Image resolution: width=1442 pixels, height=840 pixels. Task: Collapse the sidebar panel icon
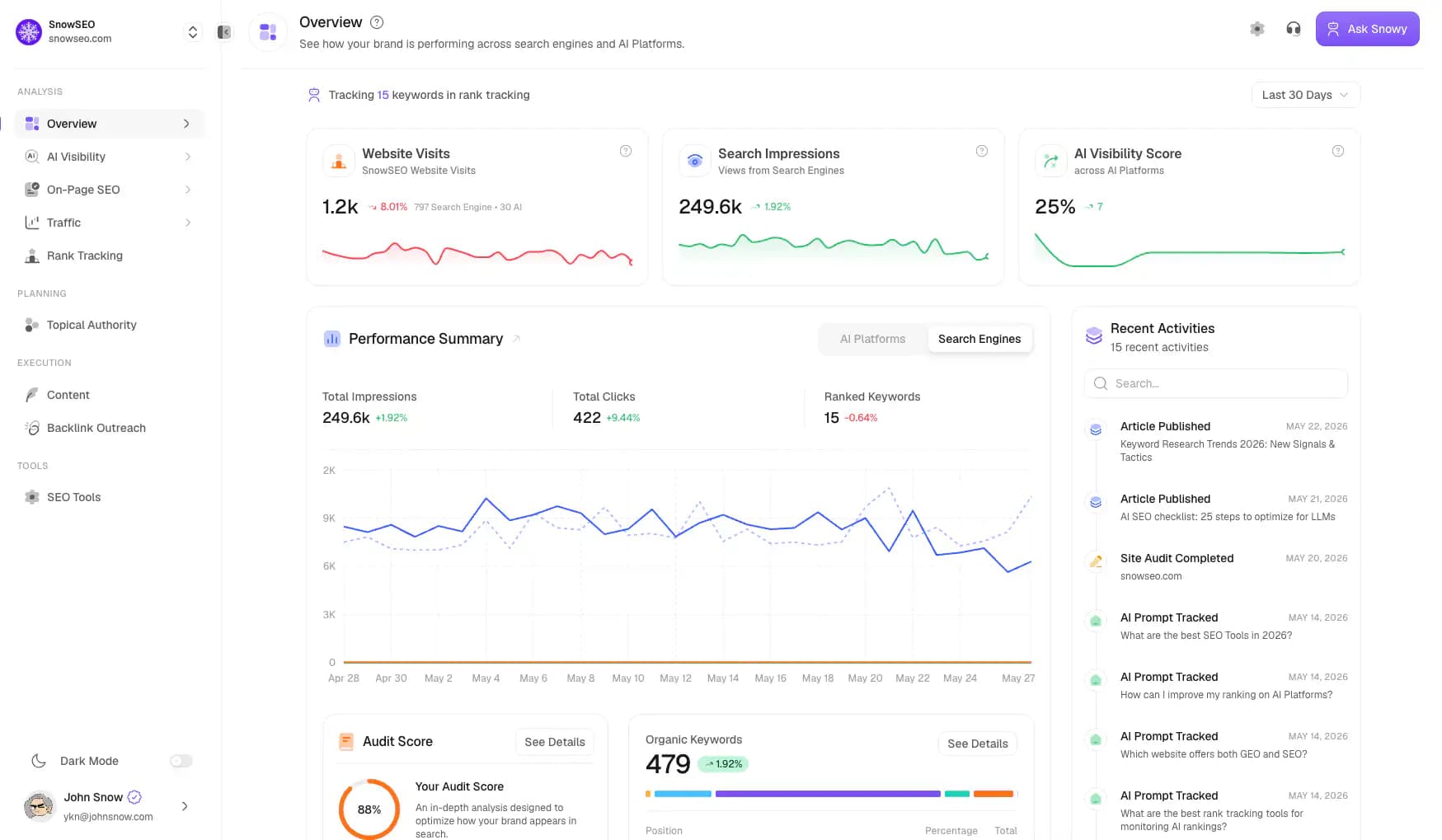pyautogui.click(x=224, y=32)
